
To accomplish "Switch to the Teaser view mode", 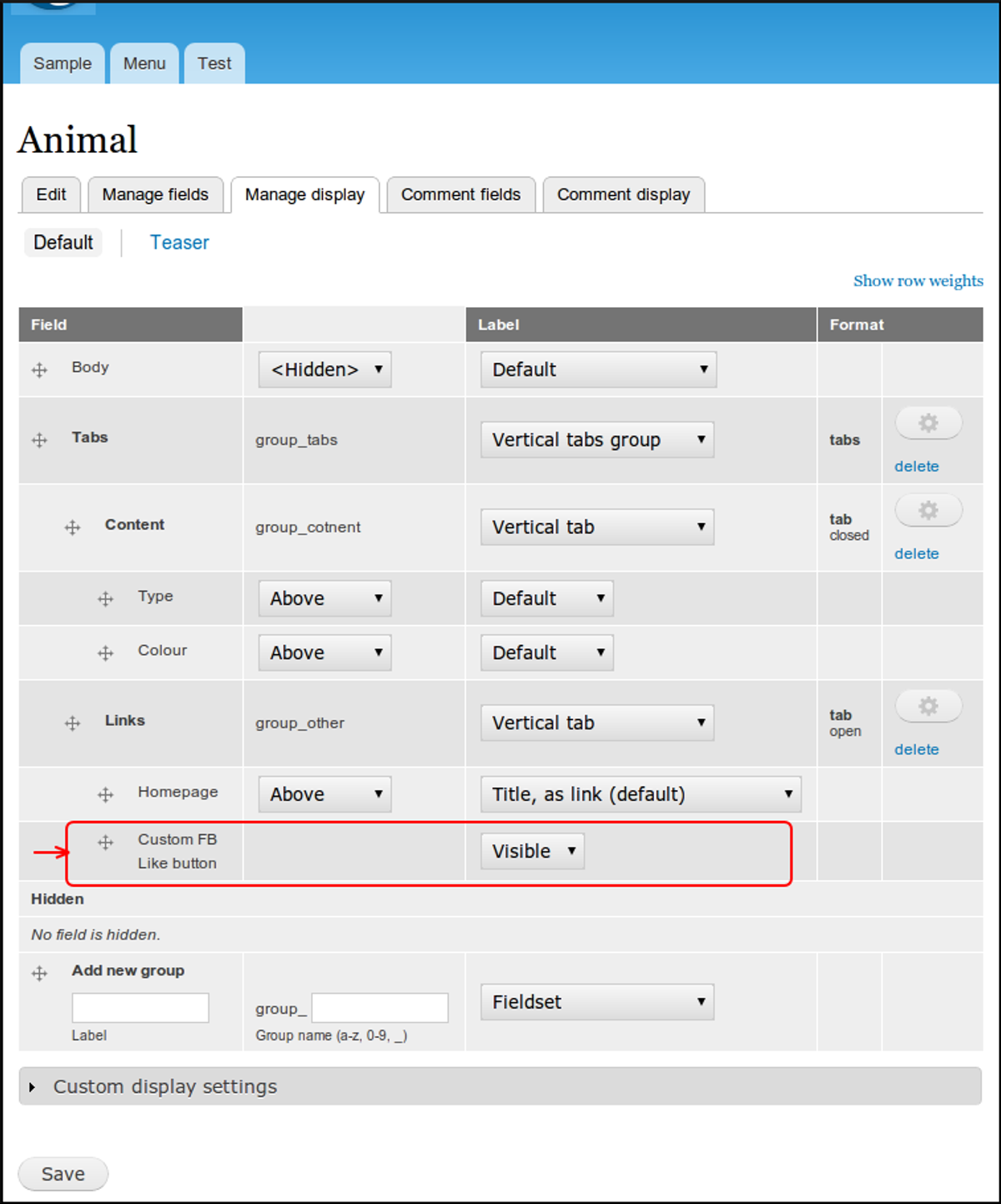I will [x=179, y=243].
